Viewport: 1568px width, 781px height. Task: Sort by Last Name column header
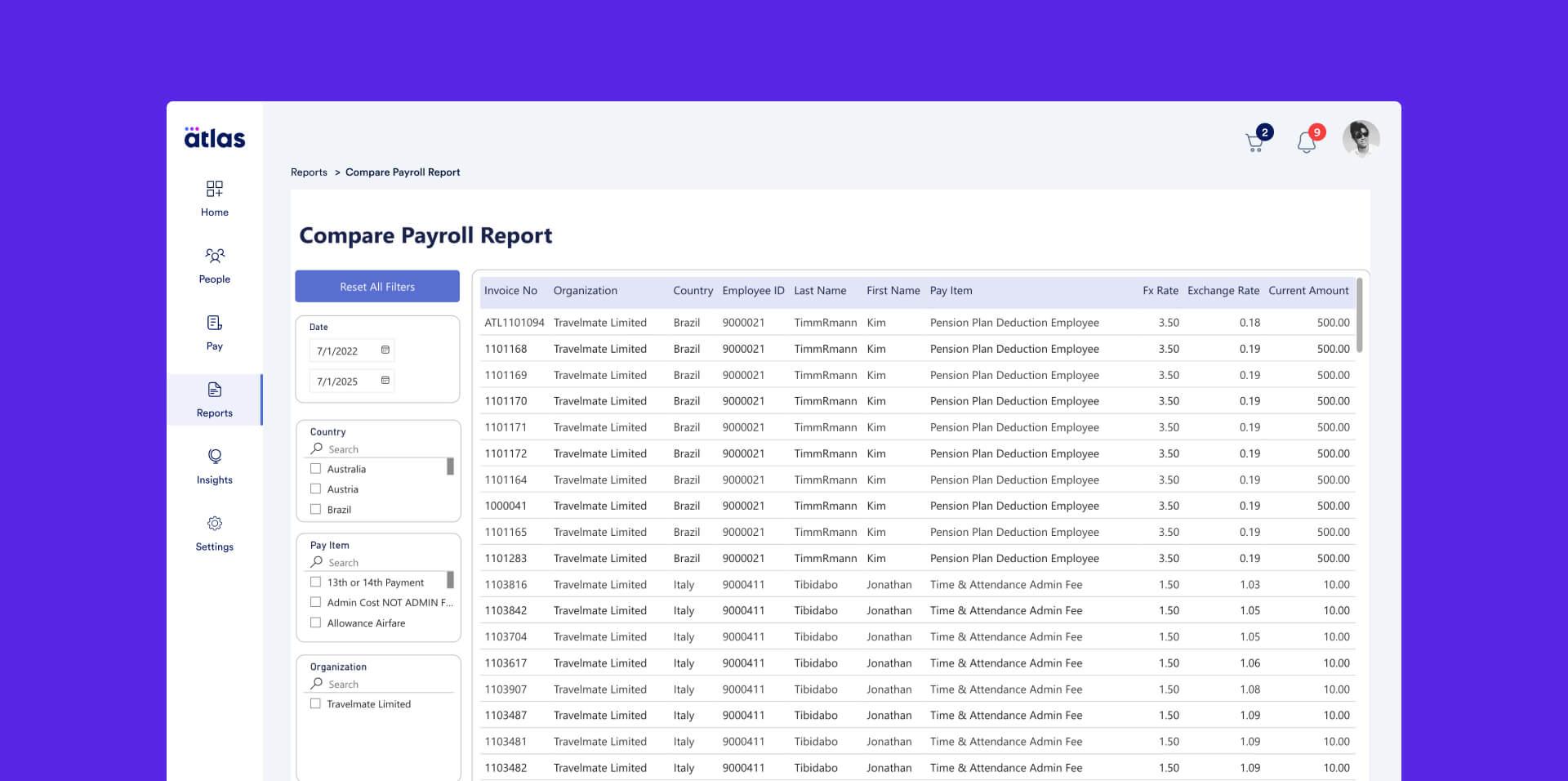click(x=820, y=291)
